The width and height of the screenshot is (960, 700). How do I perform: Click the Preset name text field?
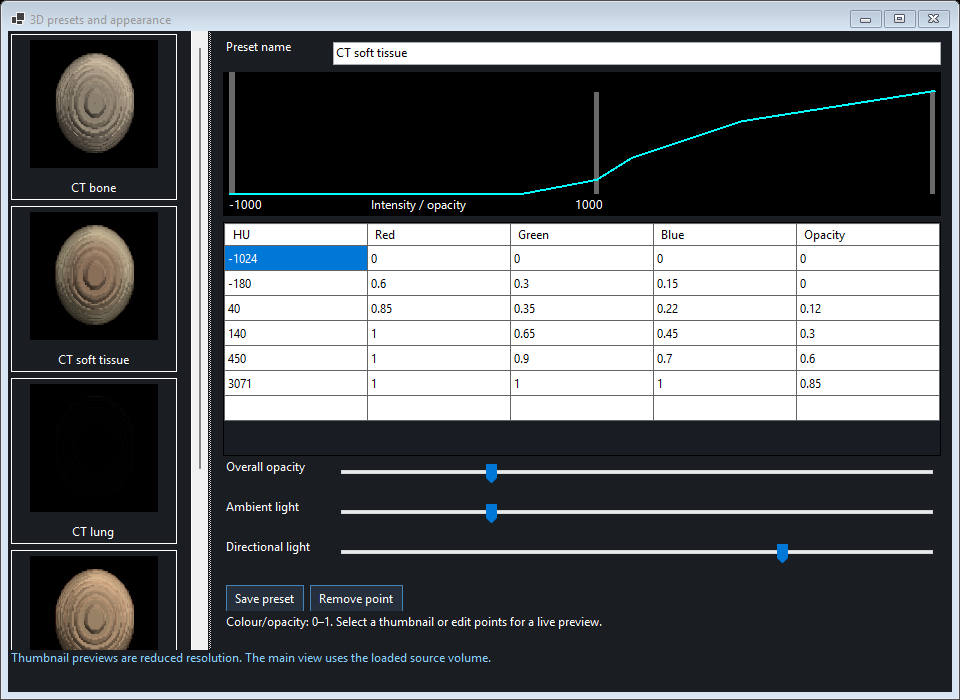(x=636, y=53)
